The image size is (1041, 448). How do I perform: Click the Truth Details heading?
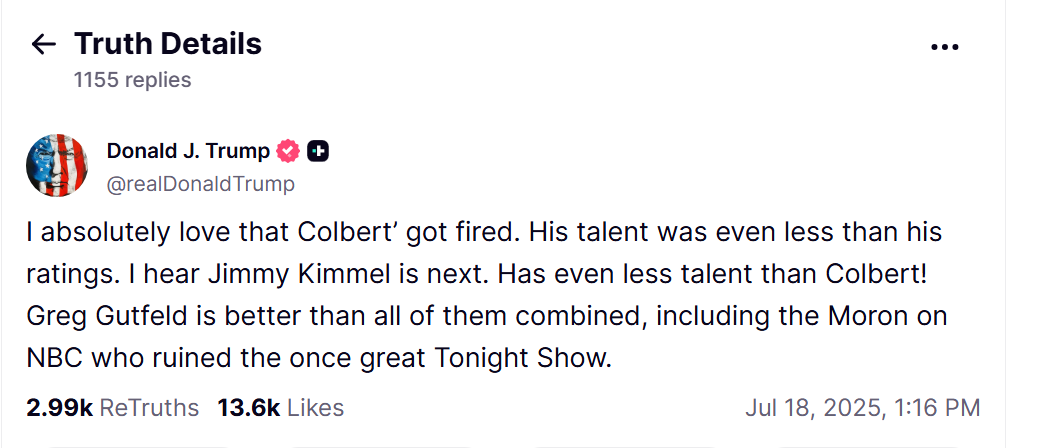tap(168, 44)
